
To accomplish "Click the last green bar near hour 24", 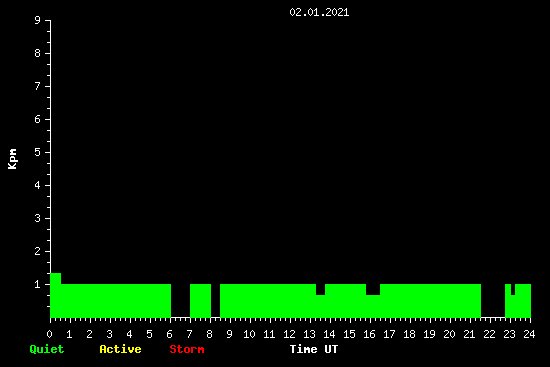I will click(x=523, y=301).
